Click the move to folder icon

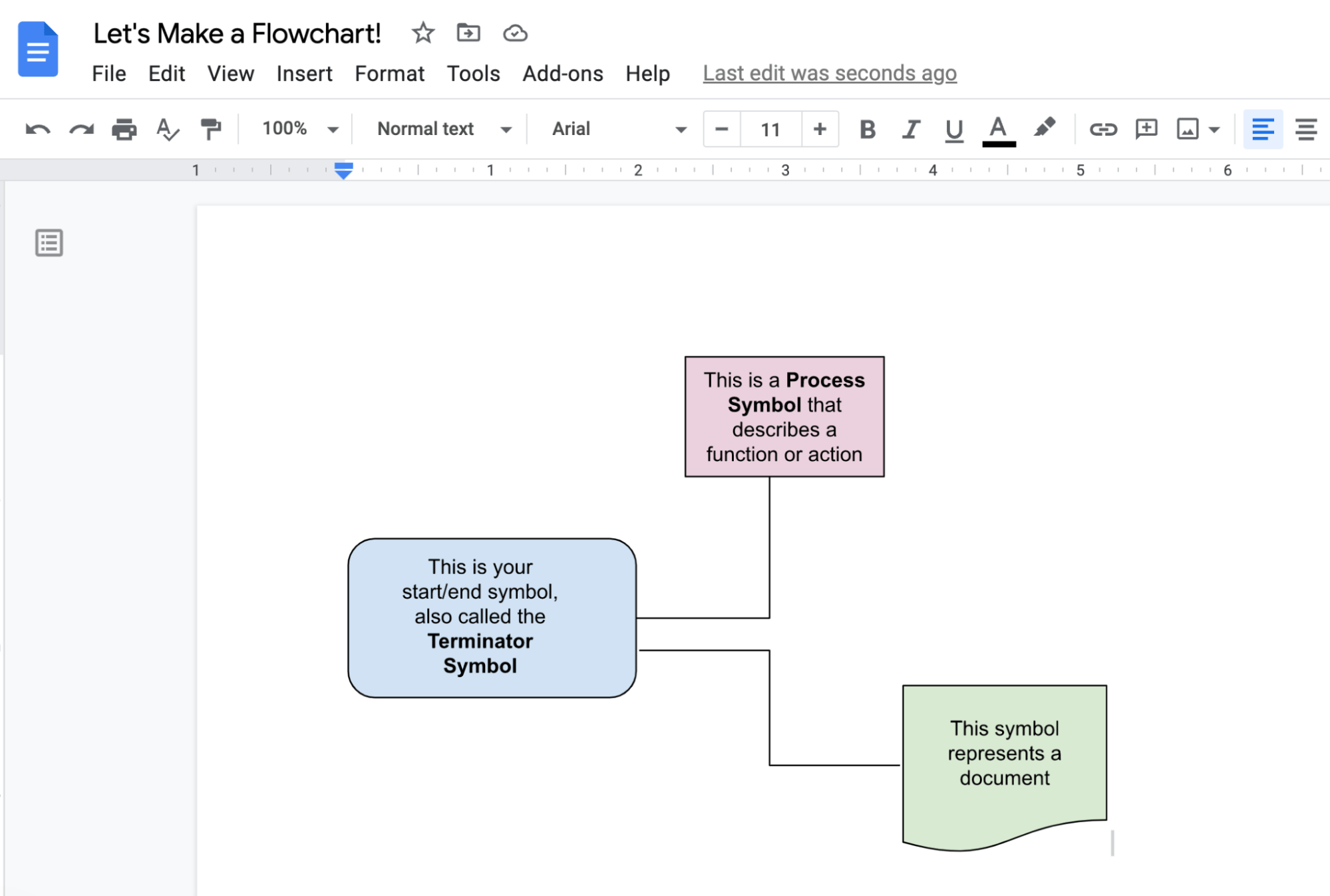pyautogui.click(x=468, y=33)
